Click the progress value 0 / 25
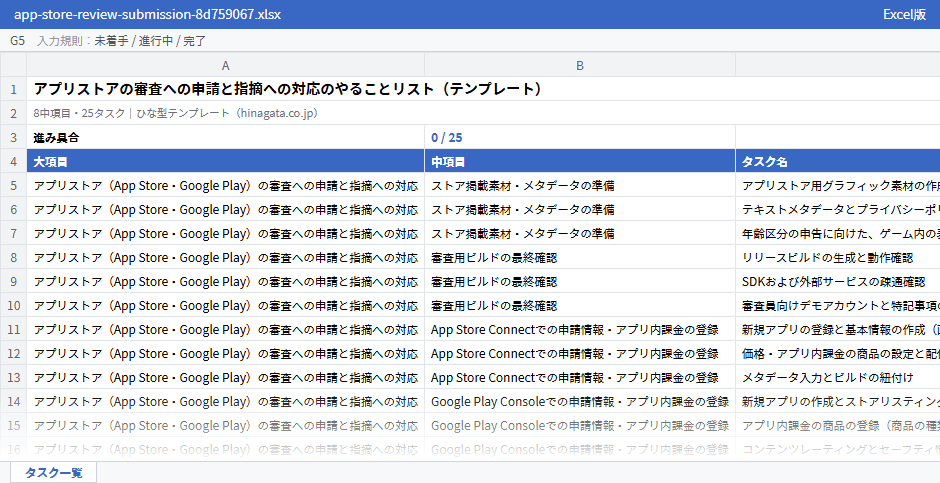Viewport: 940px width, 483px height. tap(580, 137)
